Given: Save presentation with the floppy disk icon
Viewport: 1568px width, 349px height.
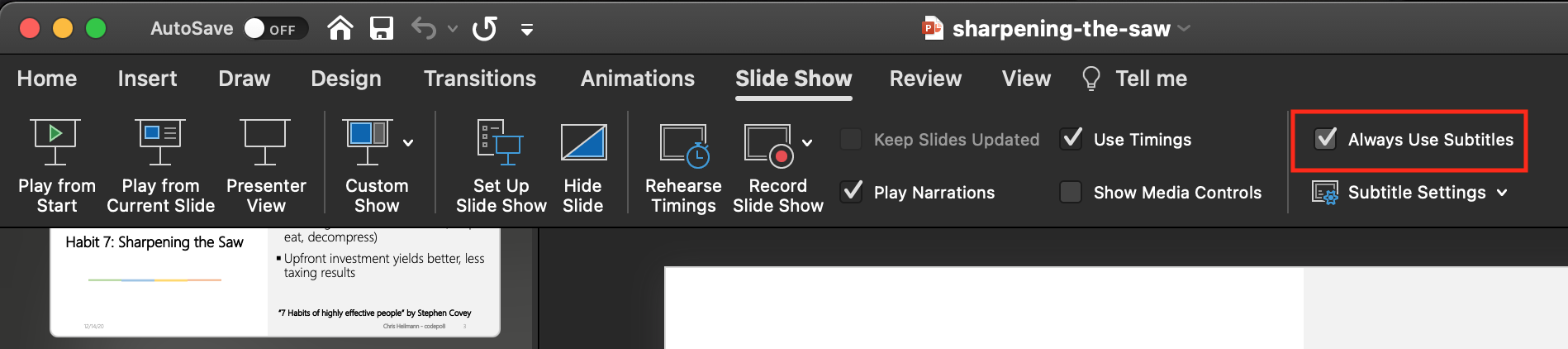Looking at the screenshot, I should (381, 29).
